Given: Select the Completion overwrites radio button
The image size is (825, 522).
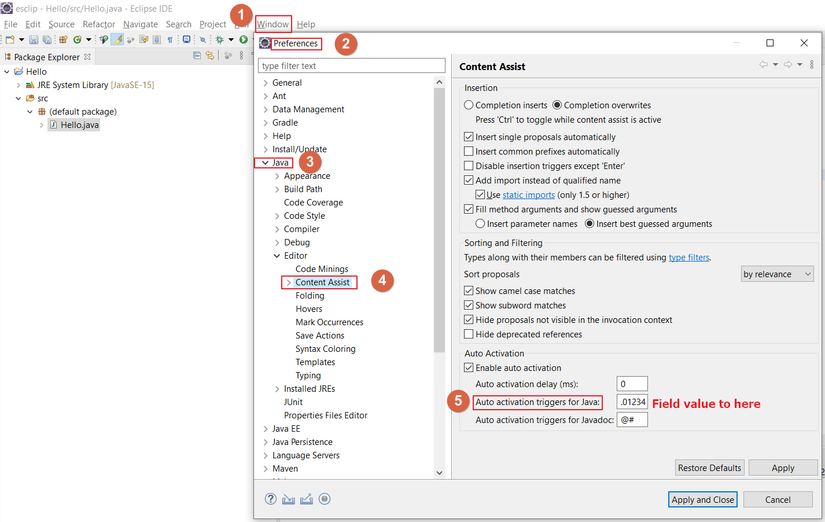Looking at the screenshot, I should (557, 105).
